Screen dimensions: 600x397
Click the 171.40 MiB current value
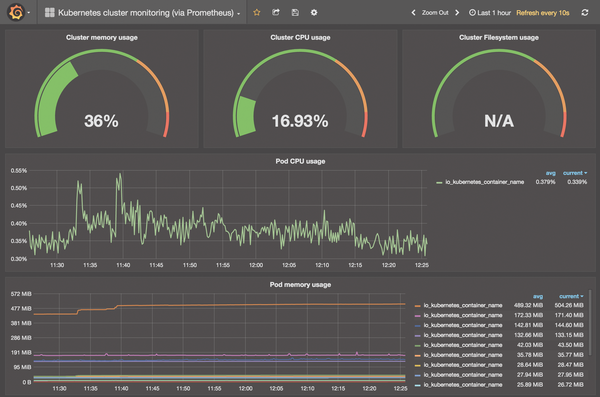tap(569, 315)
